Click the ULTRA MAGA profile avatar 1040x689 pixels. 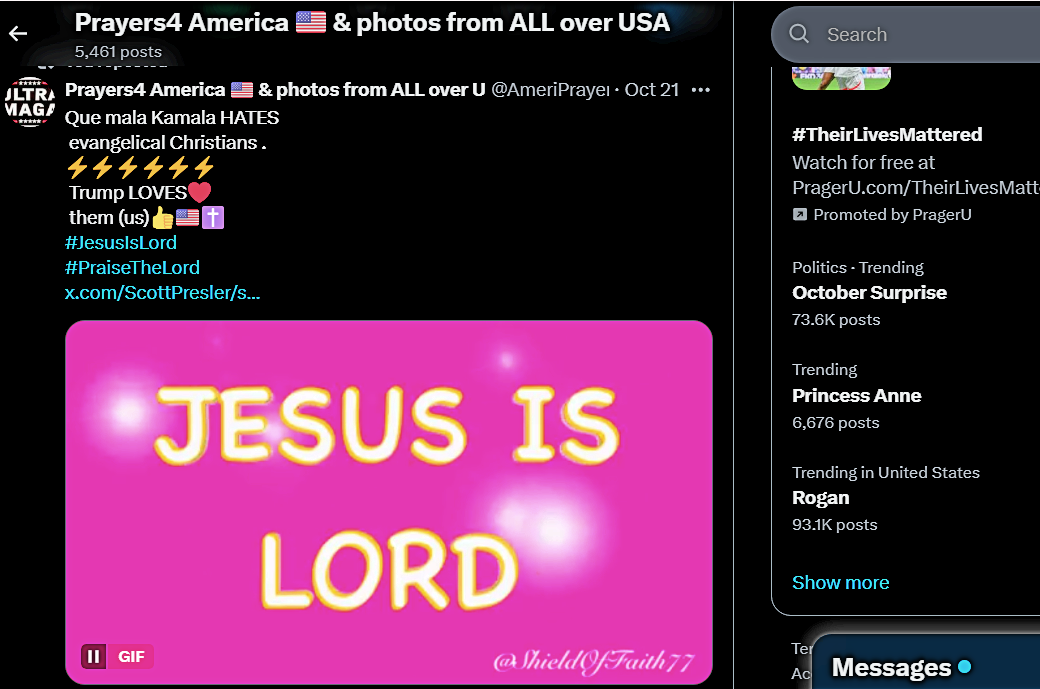click(x=30, y=101)
